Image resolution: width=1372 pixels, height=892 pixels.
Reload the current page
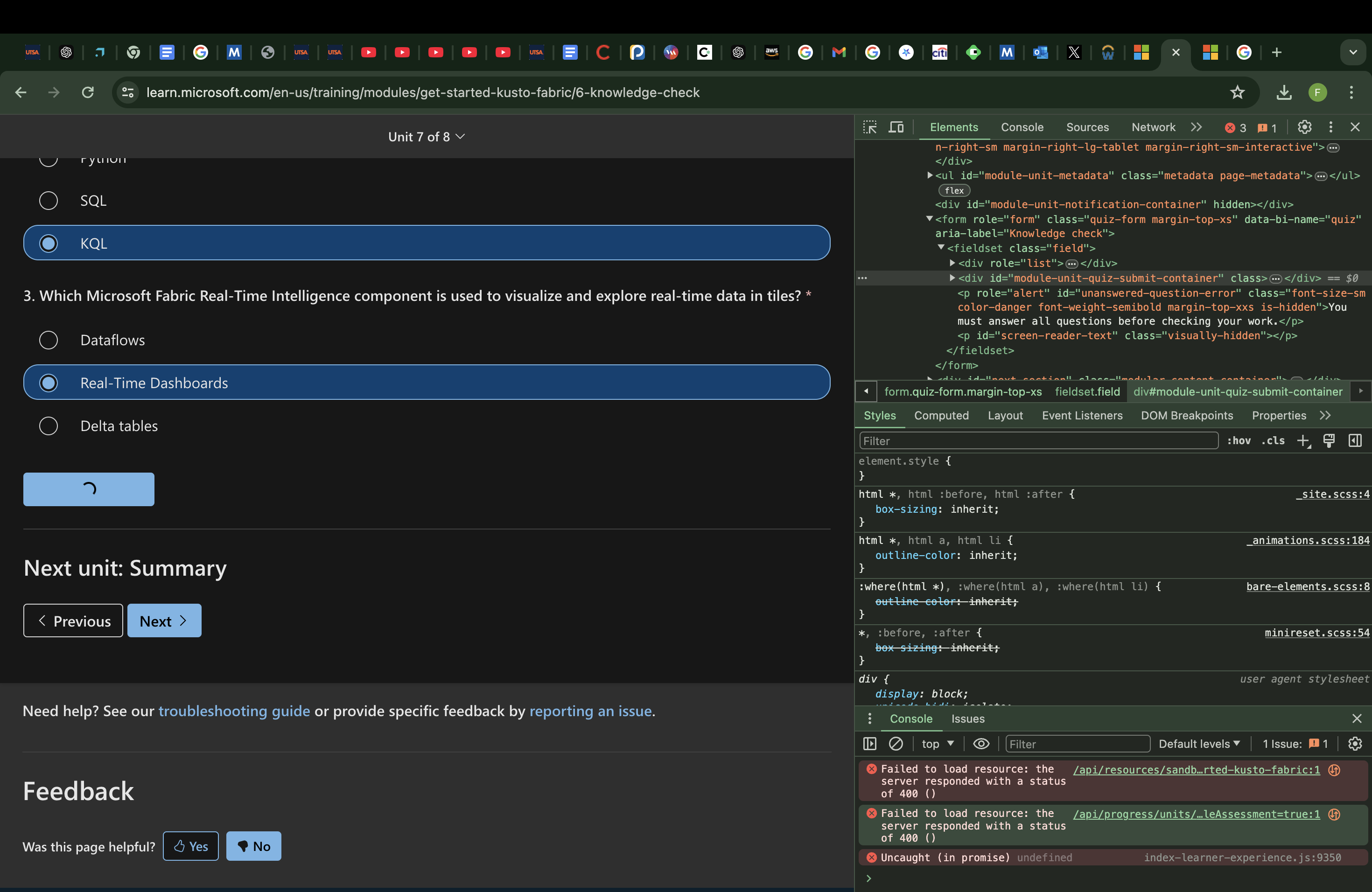tap(88, 92)
